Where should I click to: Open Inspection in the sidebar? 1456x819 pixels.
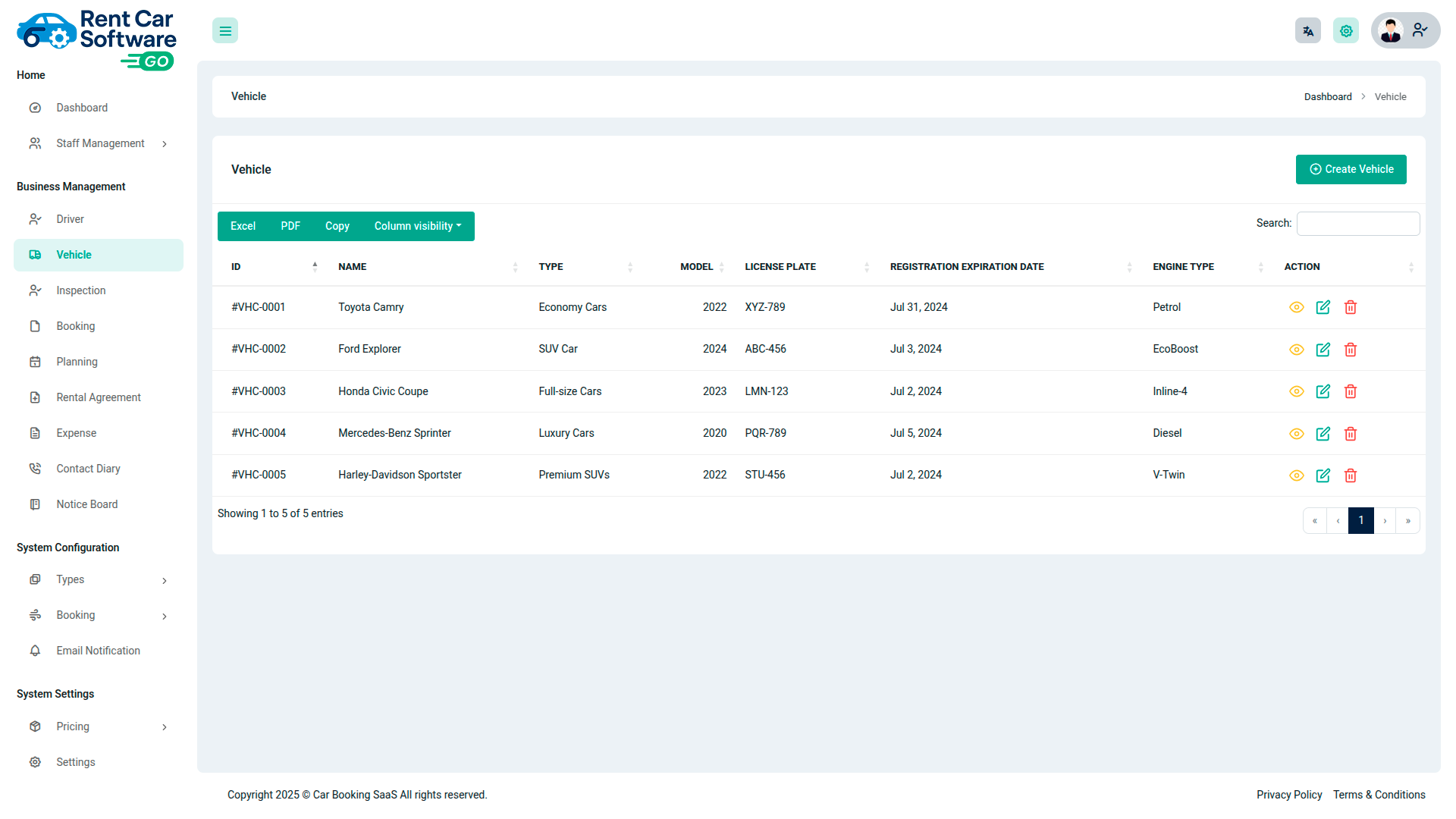coord(99,290)
